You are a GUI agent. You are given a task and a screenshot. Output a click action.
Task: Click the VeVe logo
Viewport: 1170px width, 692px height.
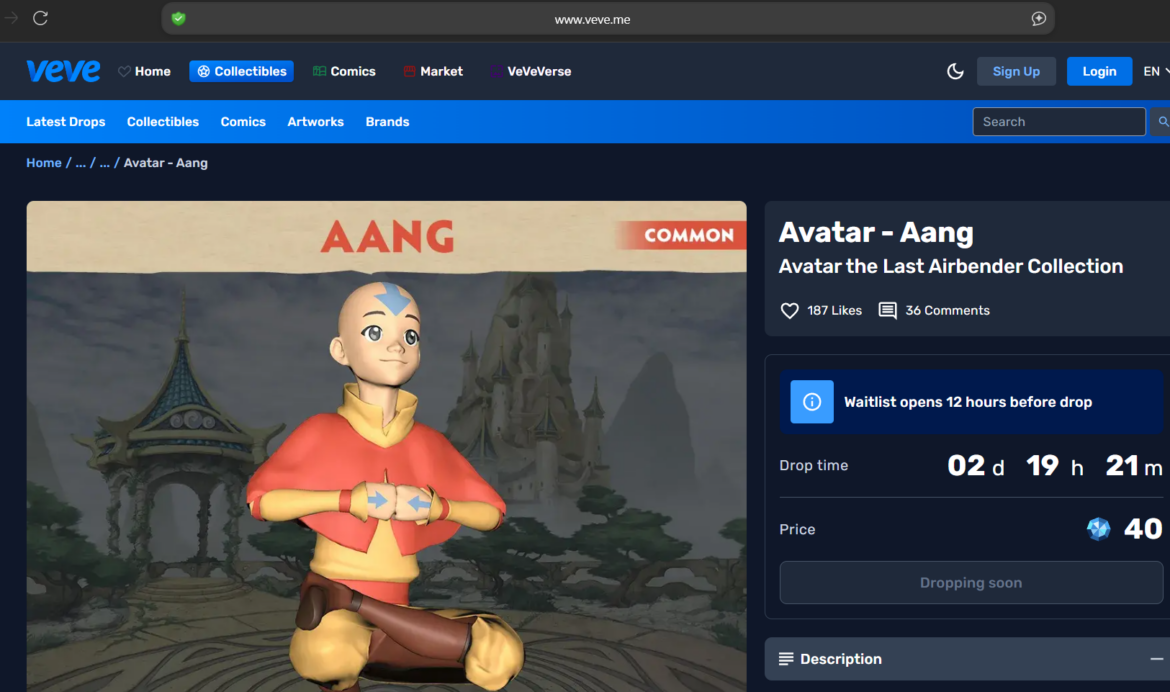click(x=63, y=71)
